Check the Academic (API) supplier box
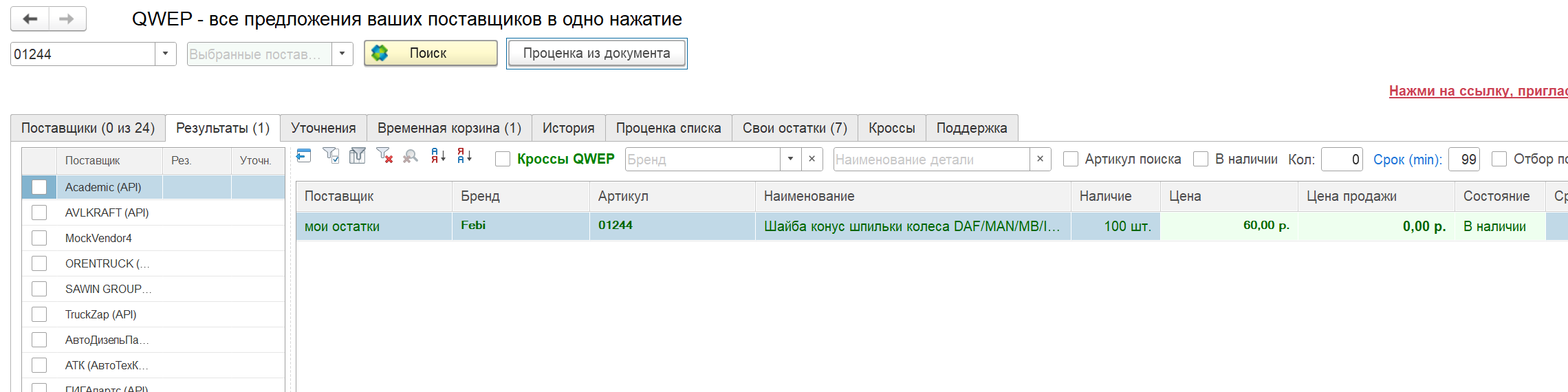Image resolution: width=1568 pixels, height=392 pixels. (39, 187)
